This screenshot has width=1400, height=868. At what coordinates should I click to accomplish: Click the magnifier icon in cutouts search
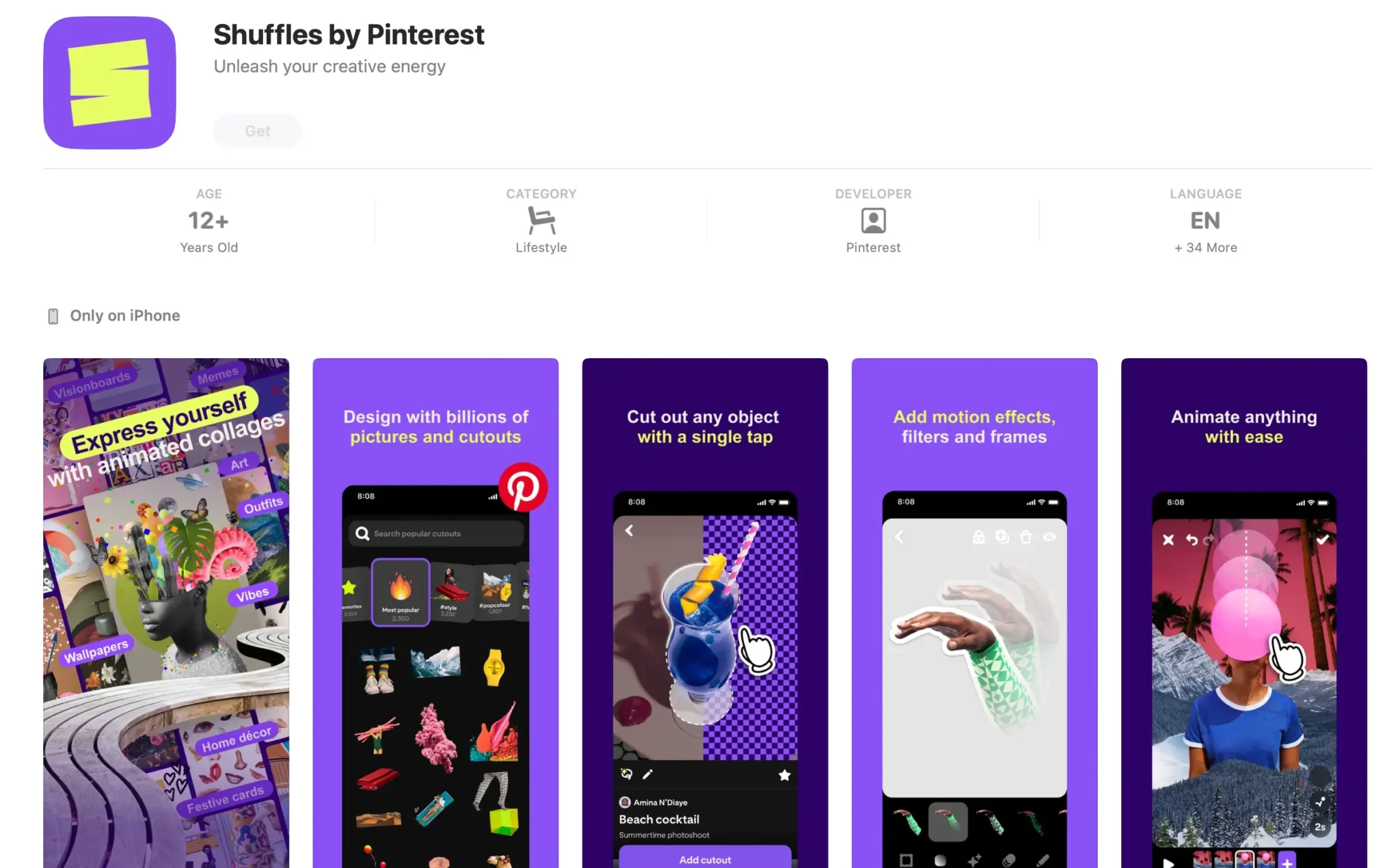(362, 533)
